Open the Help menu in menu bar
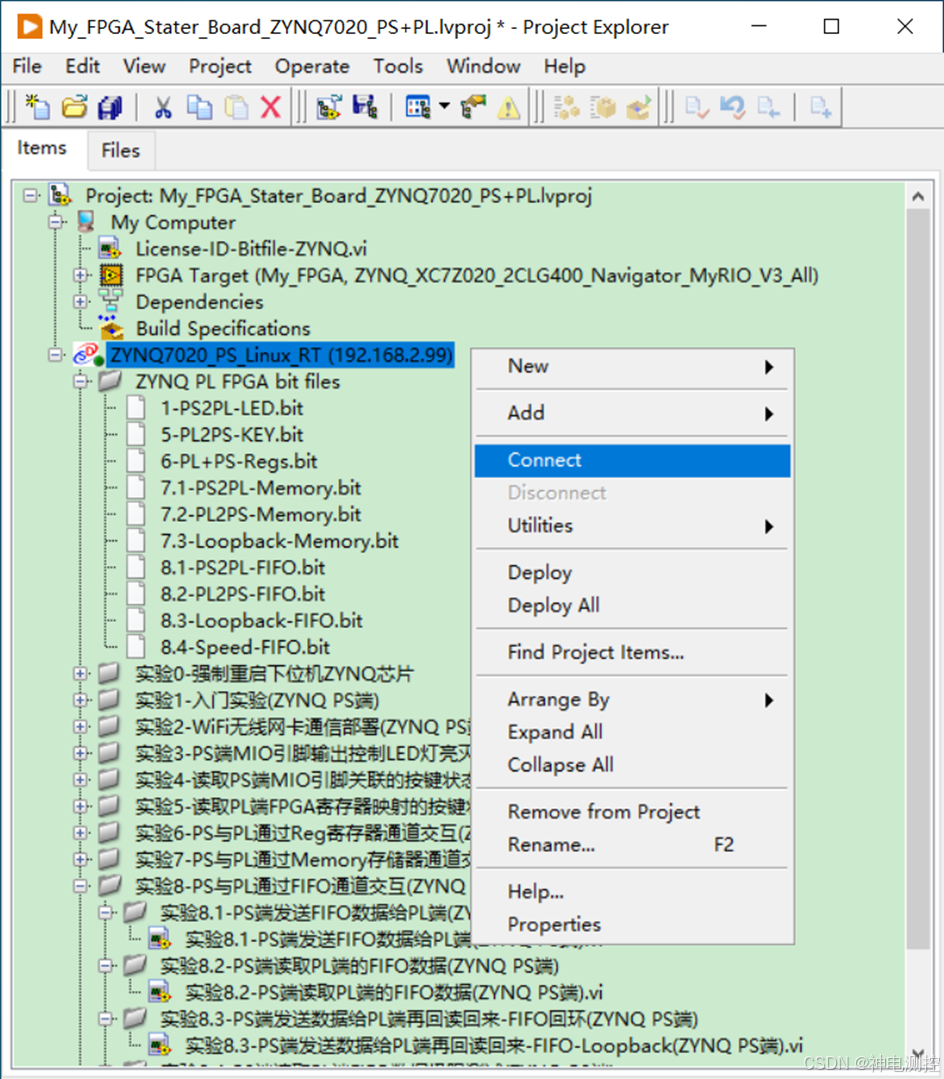The height and width of the screenshot is (1079, 944). pyautogui.click(x=564, y=66)
